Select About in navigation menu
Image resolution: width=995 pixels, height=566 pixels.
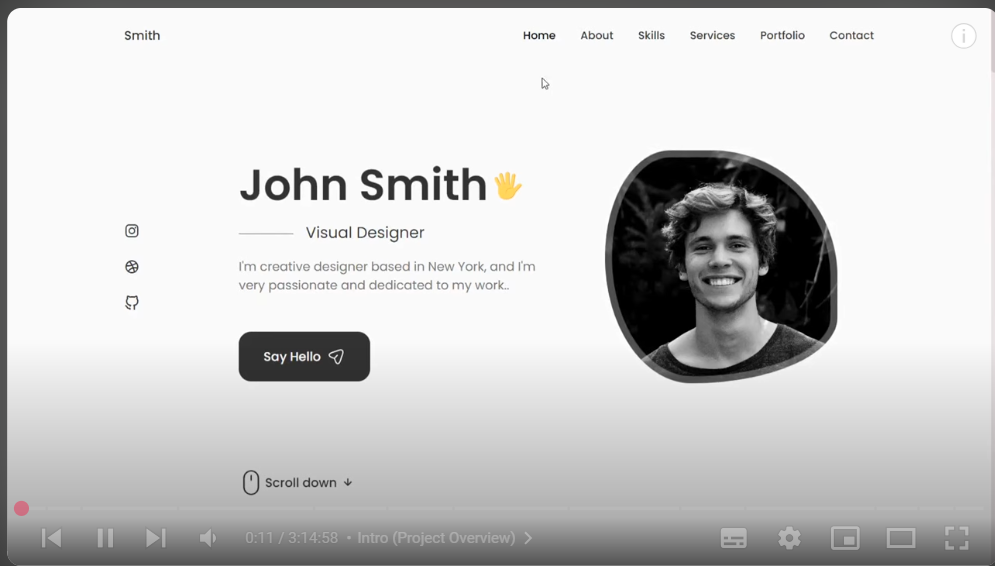click(x=596, y=36)
